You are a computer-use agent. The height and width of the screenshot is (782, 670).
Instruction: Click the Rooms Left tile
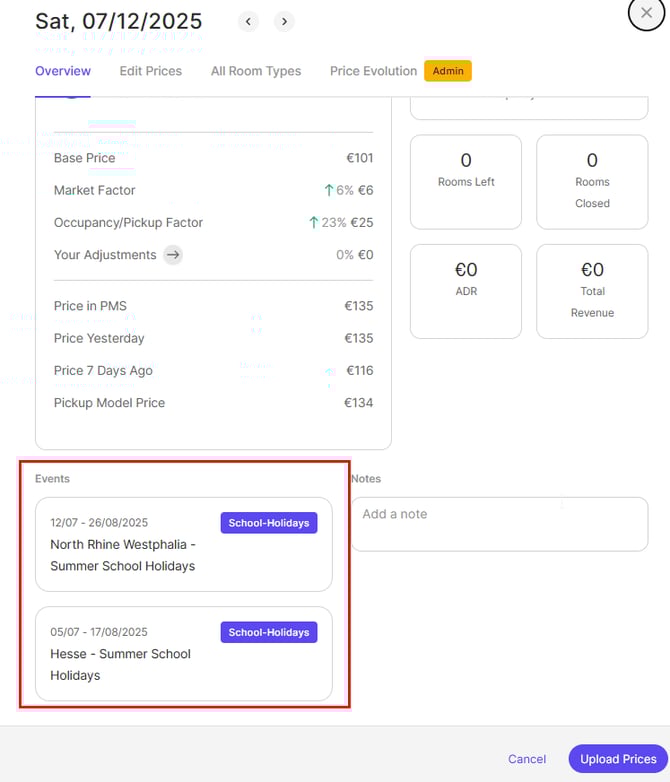(x=466, y=182)
